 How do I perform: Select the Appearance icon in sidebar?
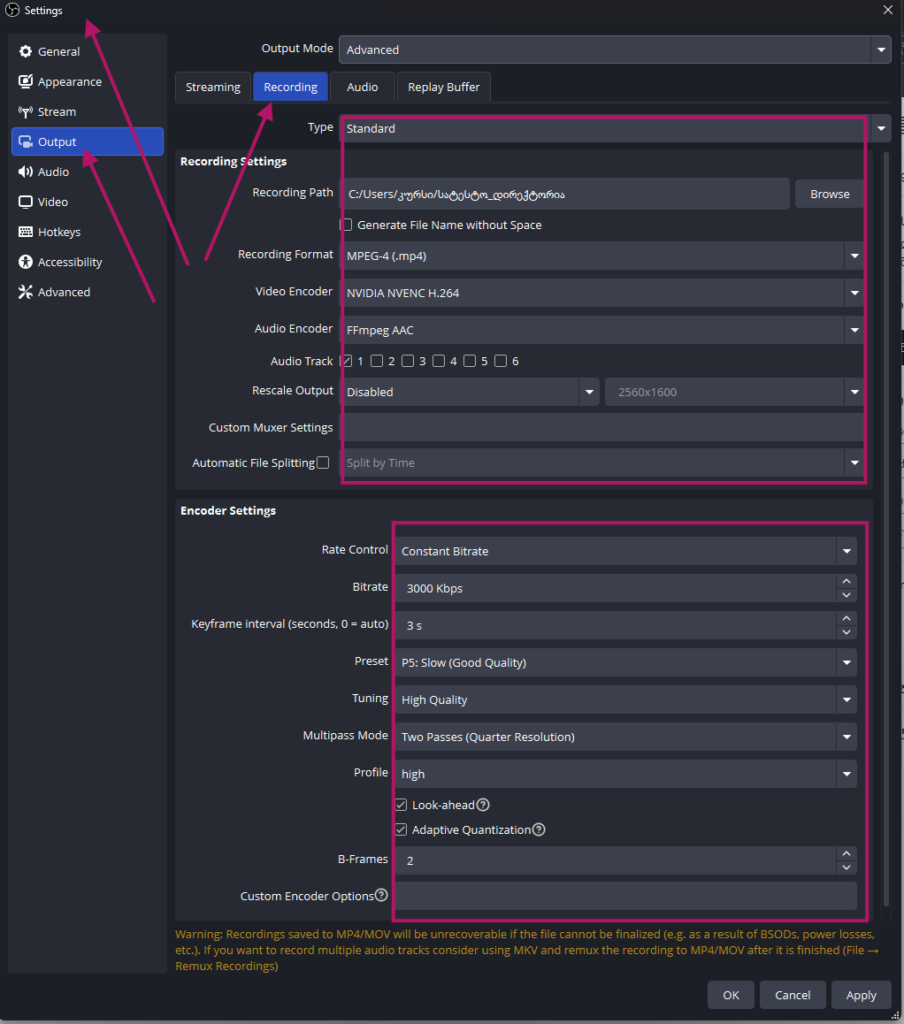(26, 82)
